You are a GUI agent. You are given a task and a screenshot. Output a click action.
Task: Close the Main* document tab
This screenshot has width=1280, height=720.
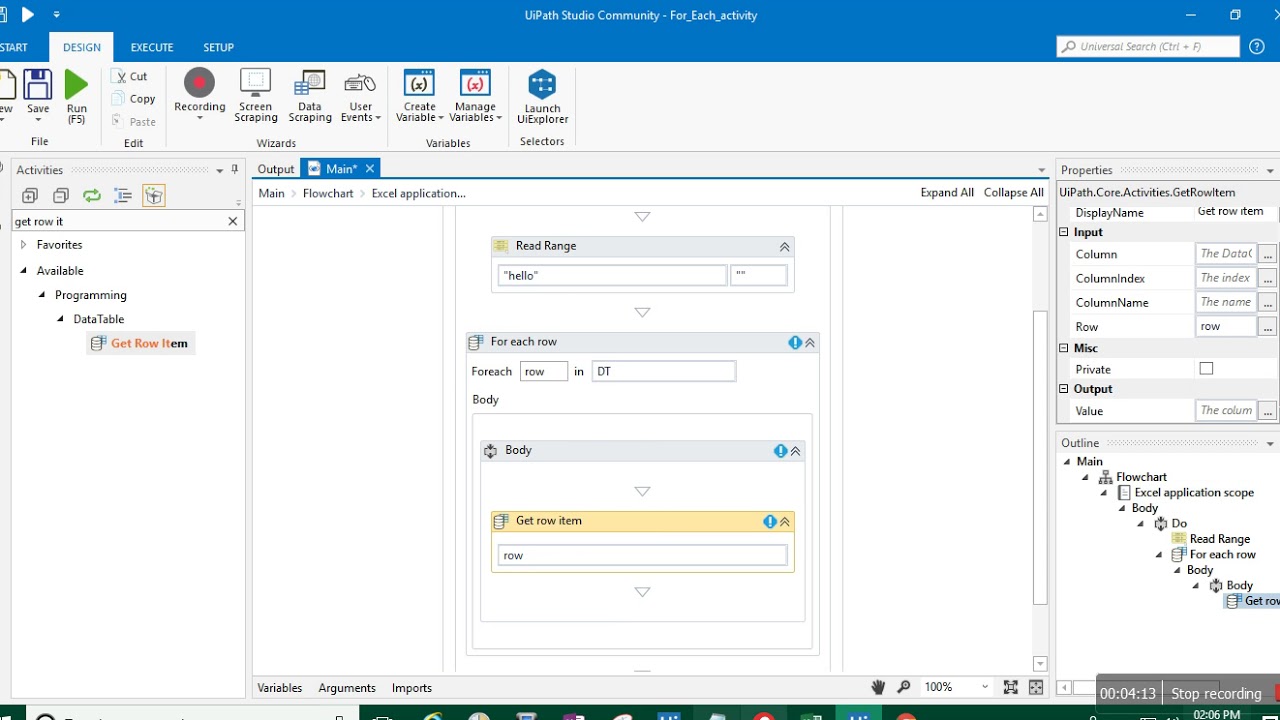pos(370,169)
